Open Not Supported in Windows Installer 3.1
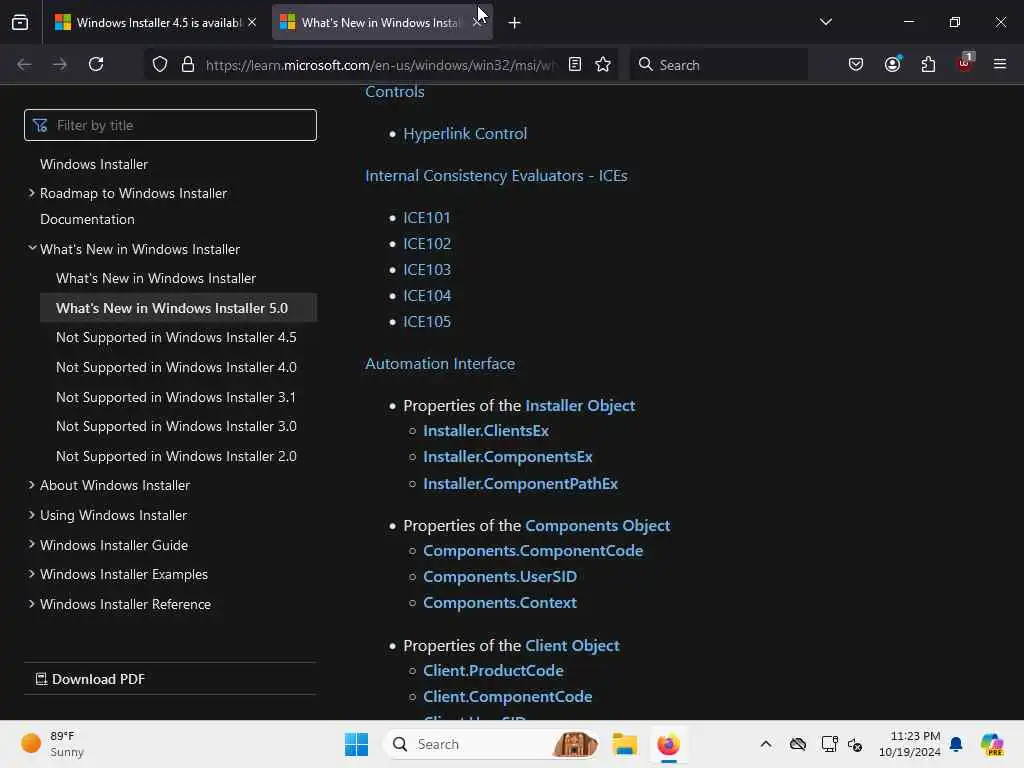Viewport: 1024px width, 768px height. point(176,397)
